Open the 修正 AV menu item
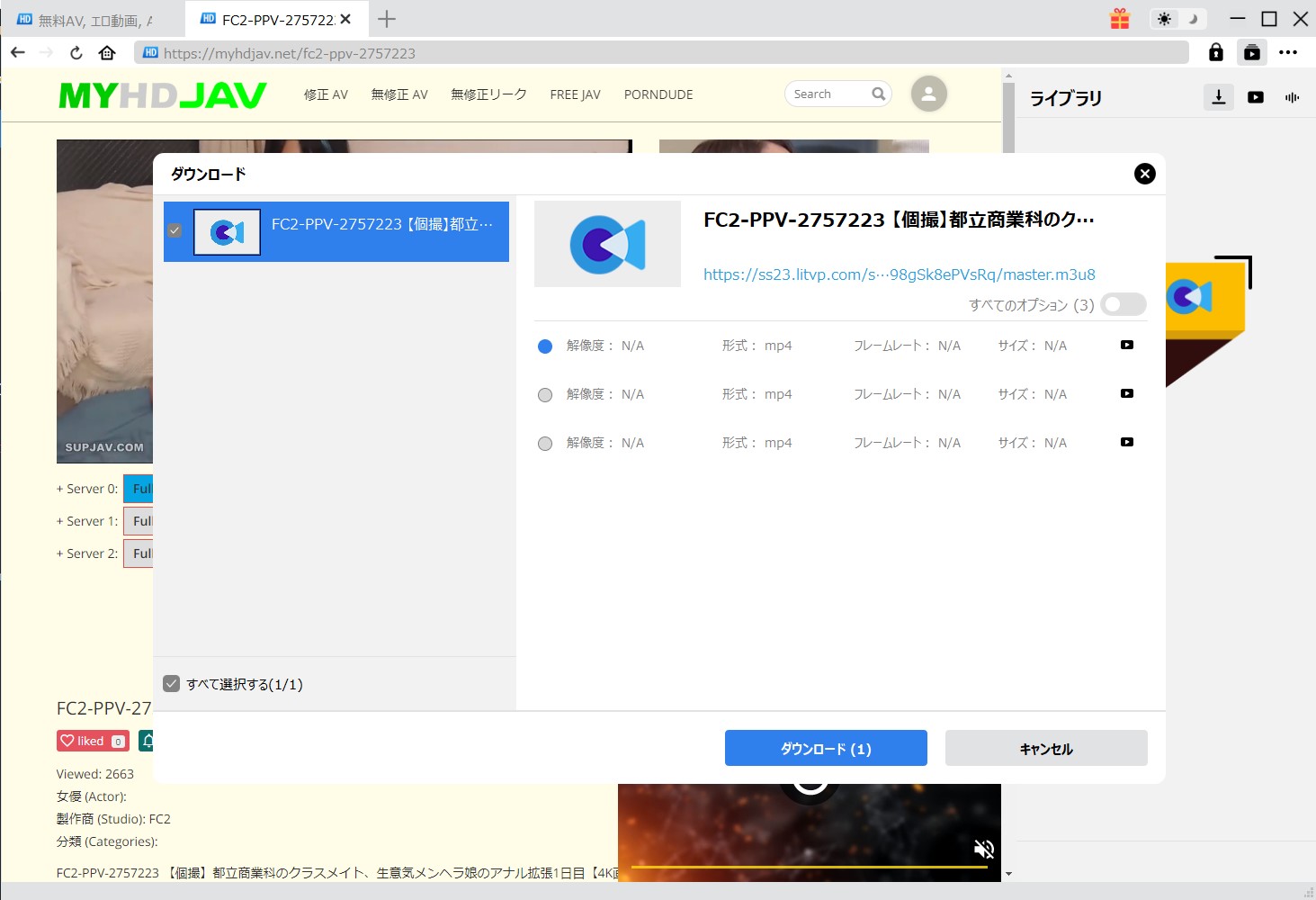Screen dimensions: 1316x900 click(326, 94)
